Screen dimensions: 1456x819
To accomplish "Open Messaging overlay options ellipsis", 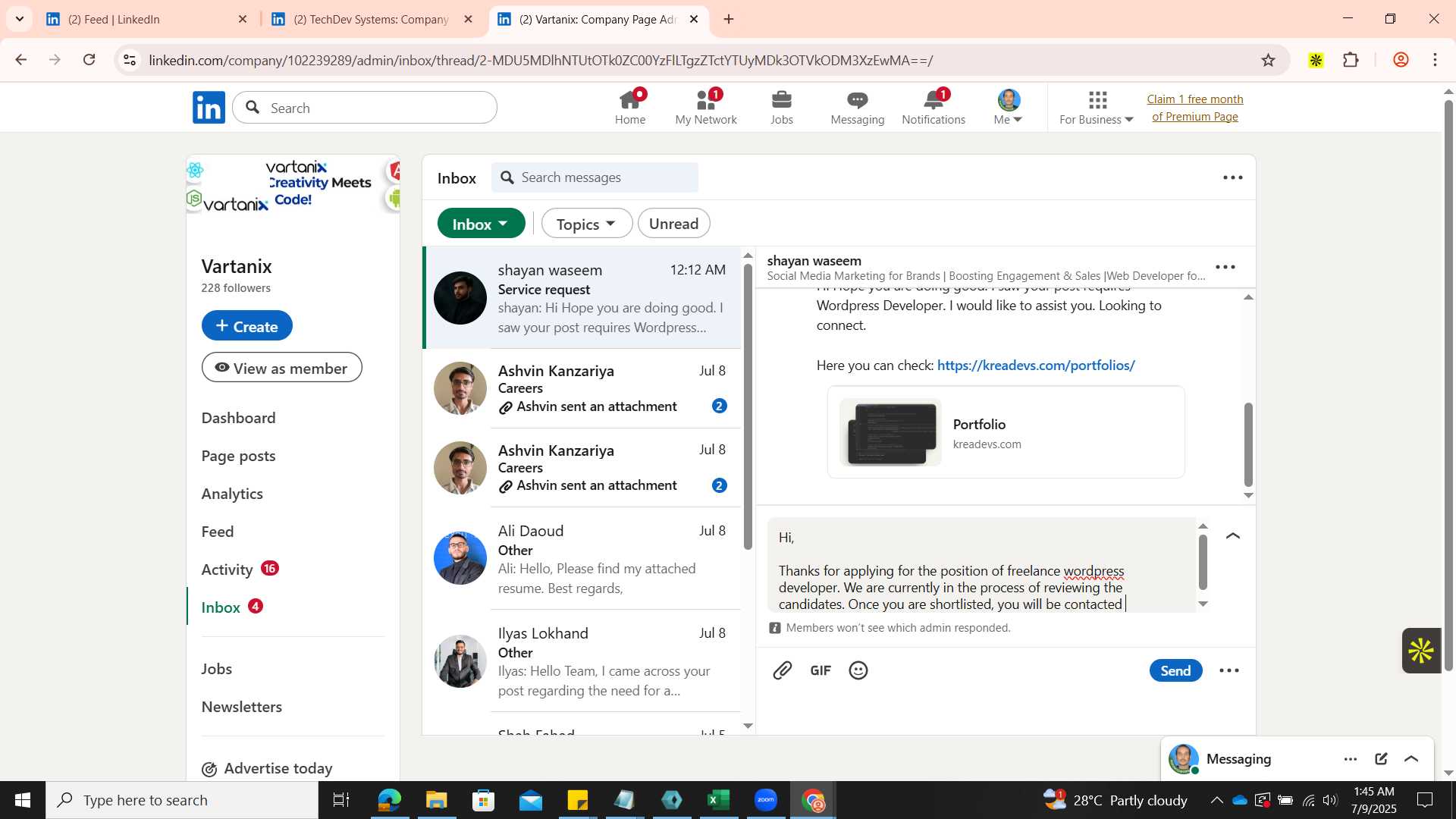I will (1351, 759).
